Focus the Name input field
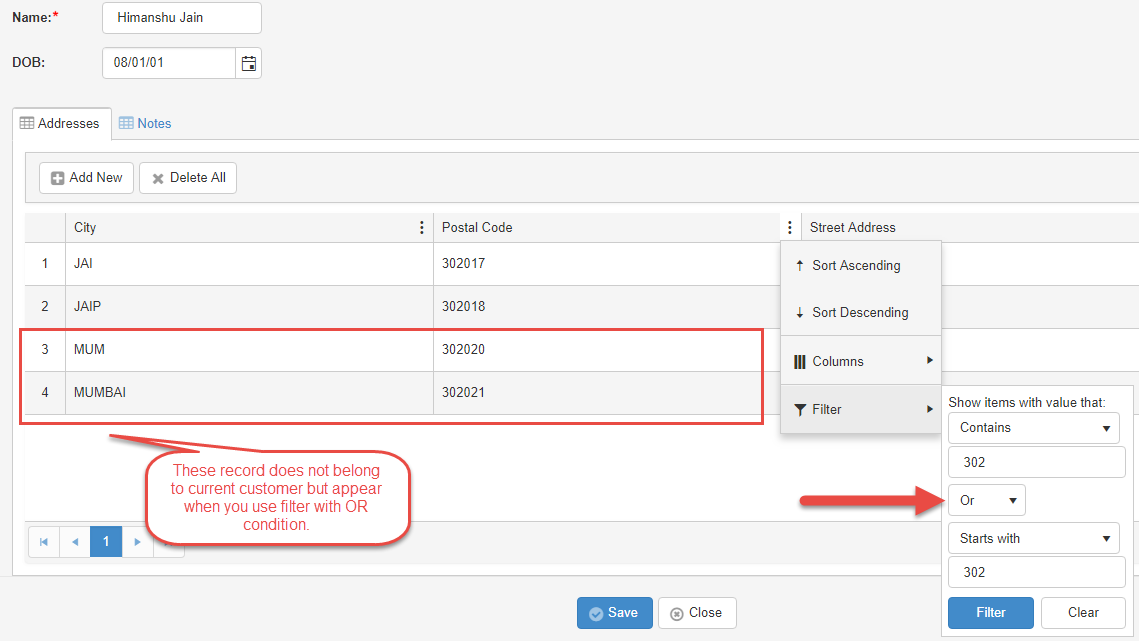 182,18
